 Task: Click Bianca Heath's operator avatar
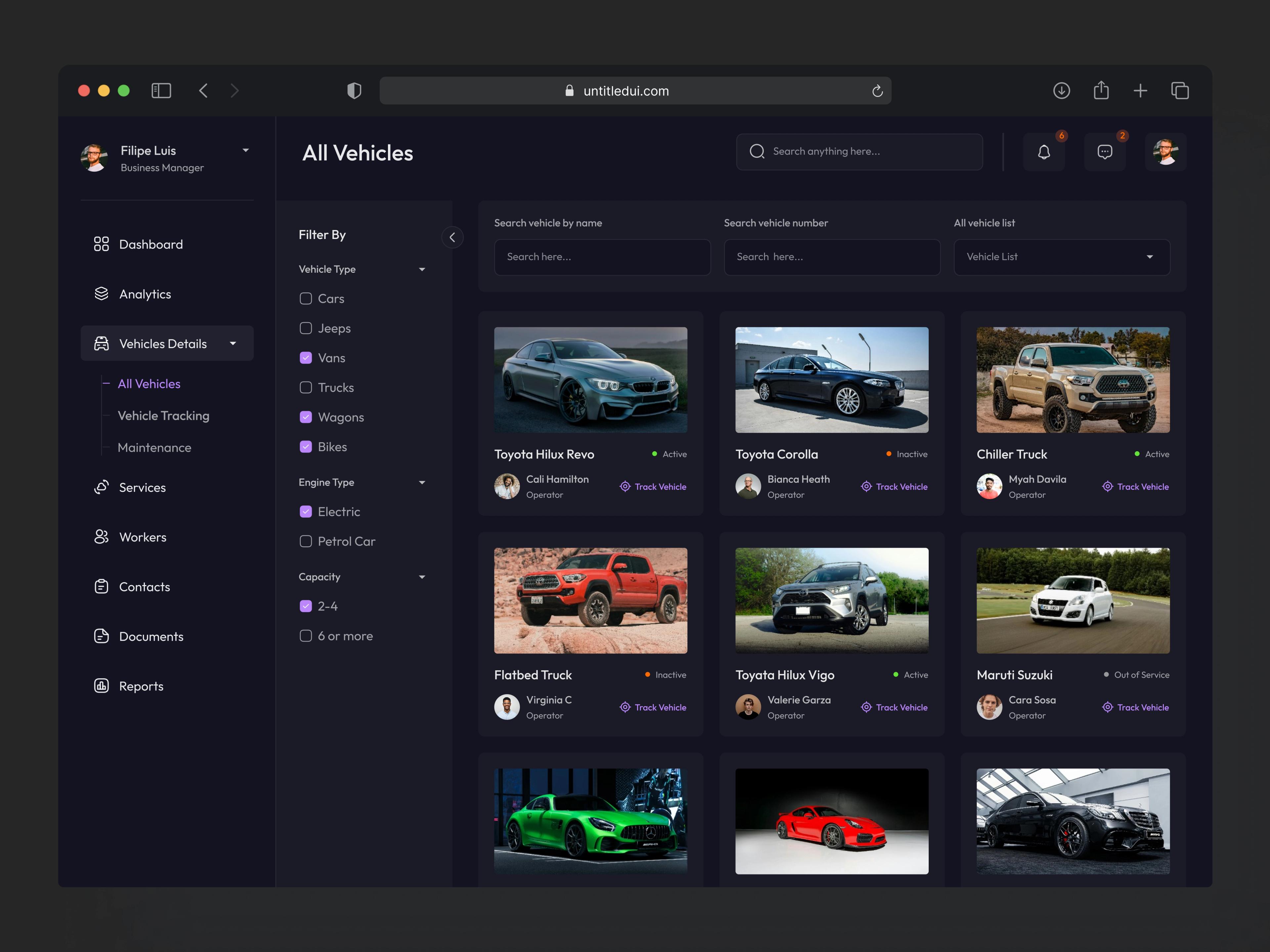click(x=748, y=486)
